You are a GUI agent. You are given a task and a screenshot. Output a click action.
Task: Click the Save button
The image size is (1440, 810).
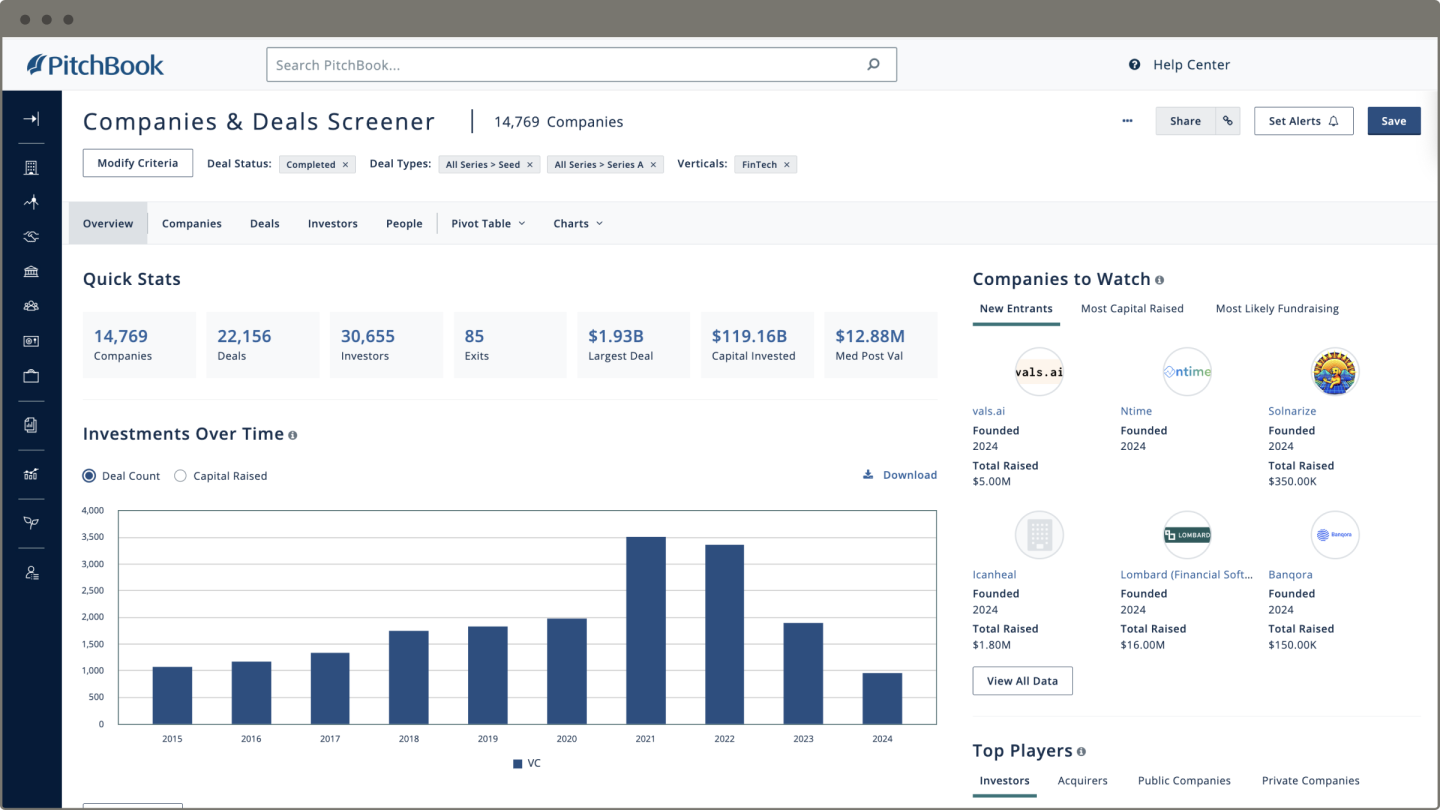click(x=1394, y=121)
